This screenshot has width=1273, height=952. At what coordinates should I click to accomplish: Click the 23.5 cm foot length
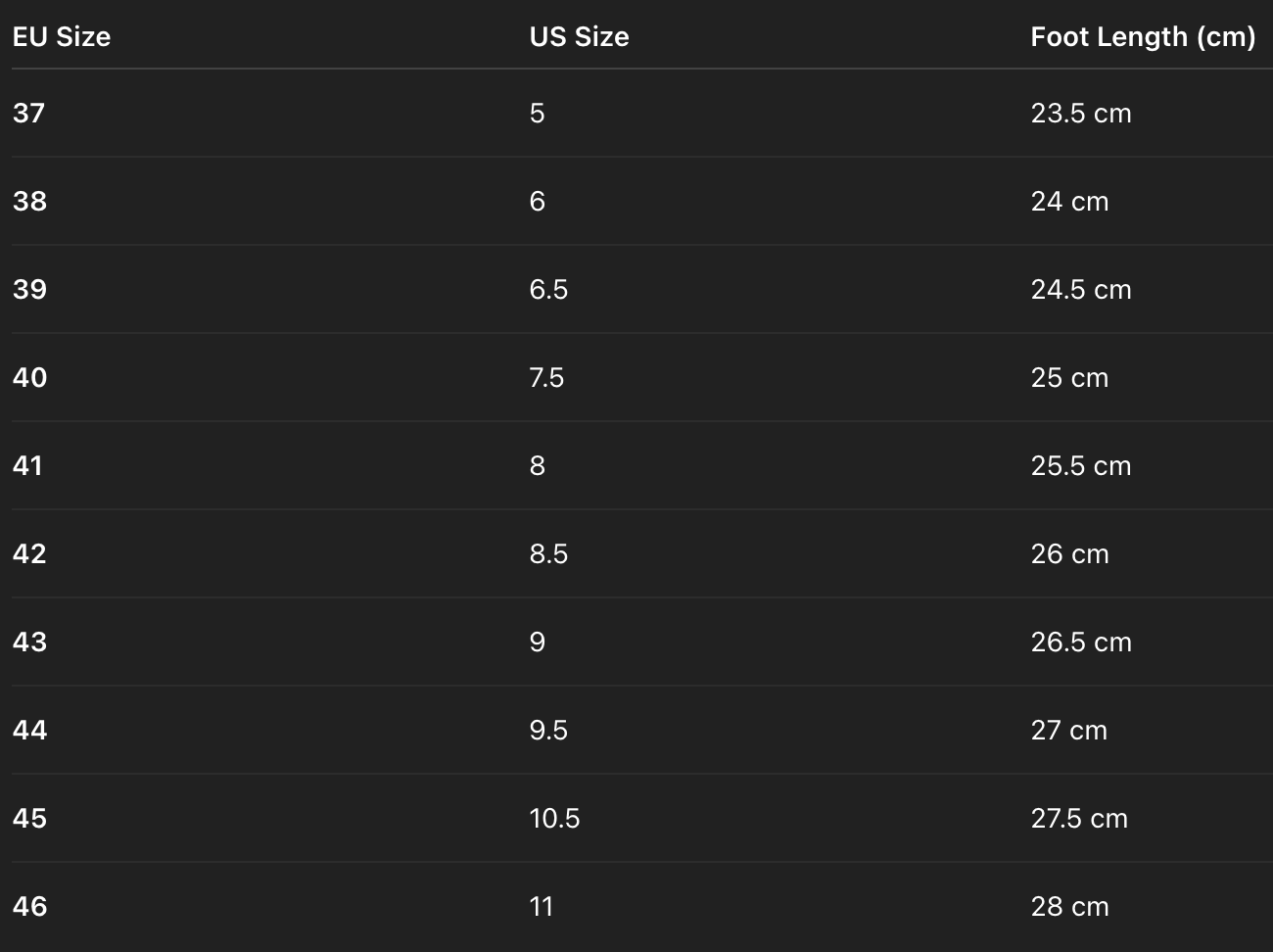(1080, 114)
